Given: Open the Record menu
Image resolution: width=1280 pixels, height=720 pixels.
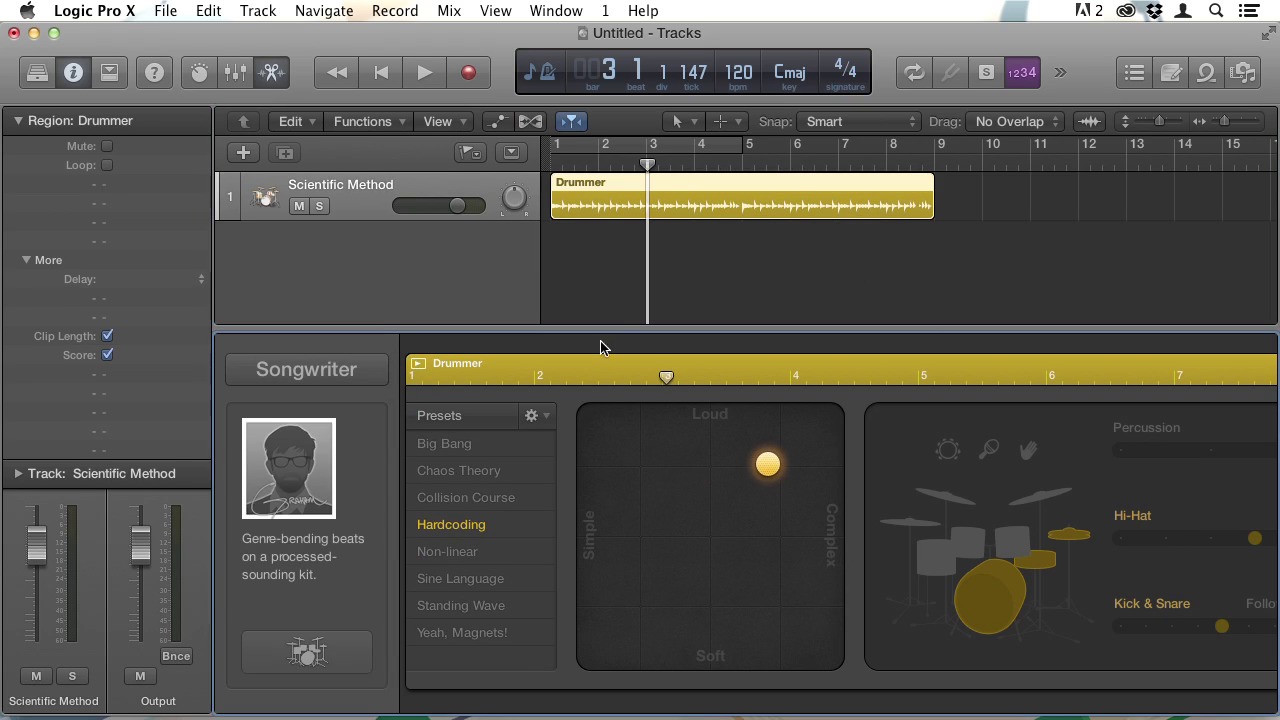Looking at the screenshot, I should tap(395, 11).
